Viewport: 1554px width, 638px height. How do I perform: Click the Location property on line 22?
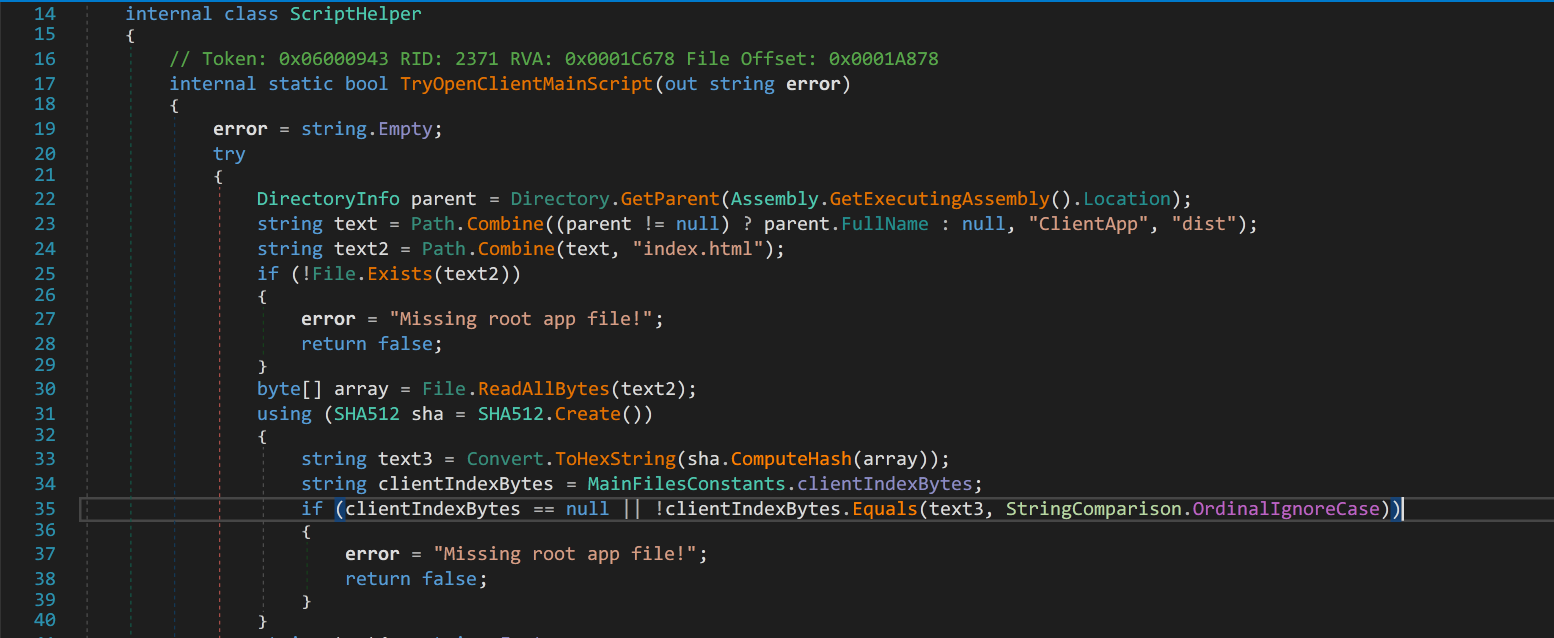click(x=1127, y=198)
